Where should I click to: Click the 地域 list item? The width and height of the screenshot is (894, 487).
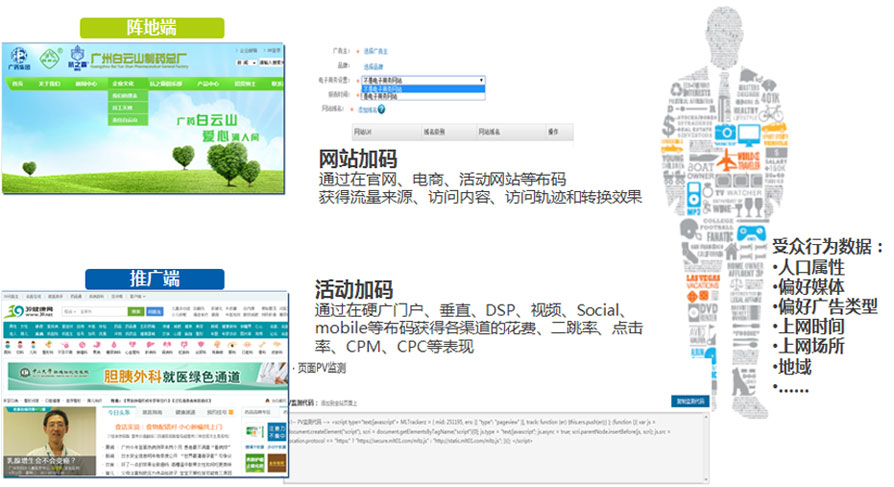coord(794,367)
